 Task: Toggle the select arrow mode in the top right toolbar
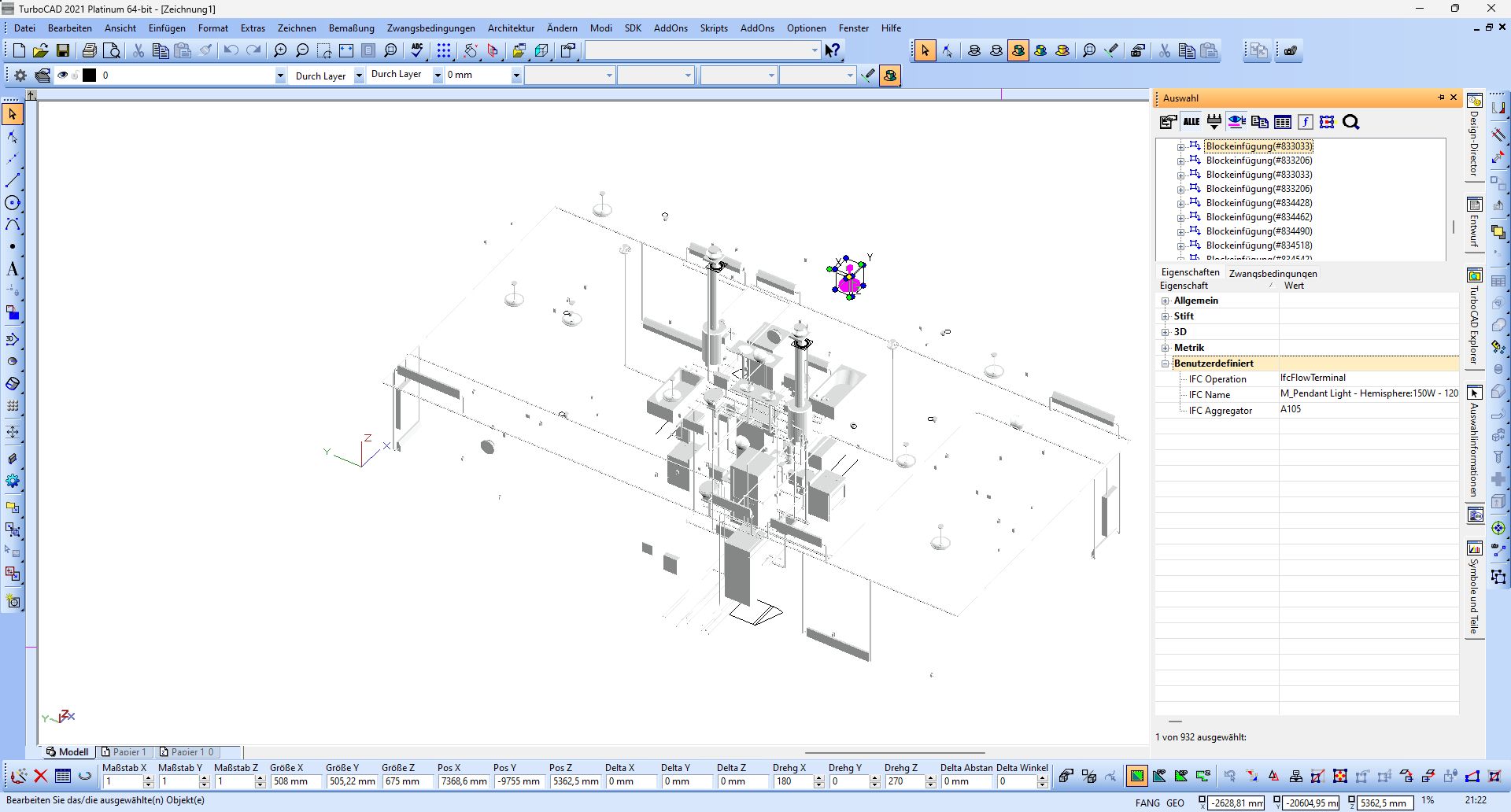point(925,50)
